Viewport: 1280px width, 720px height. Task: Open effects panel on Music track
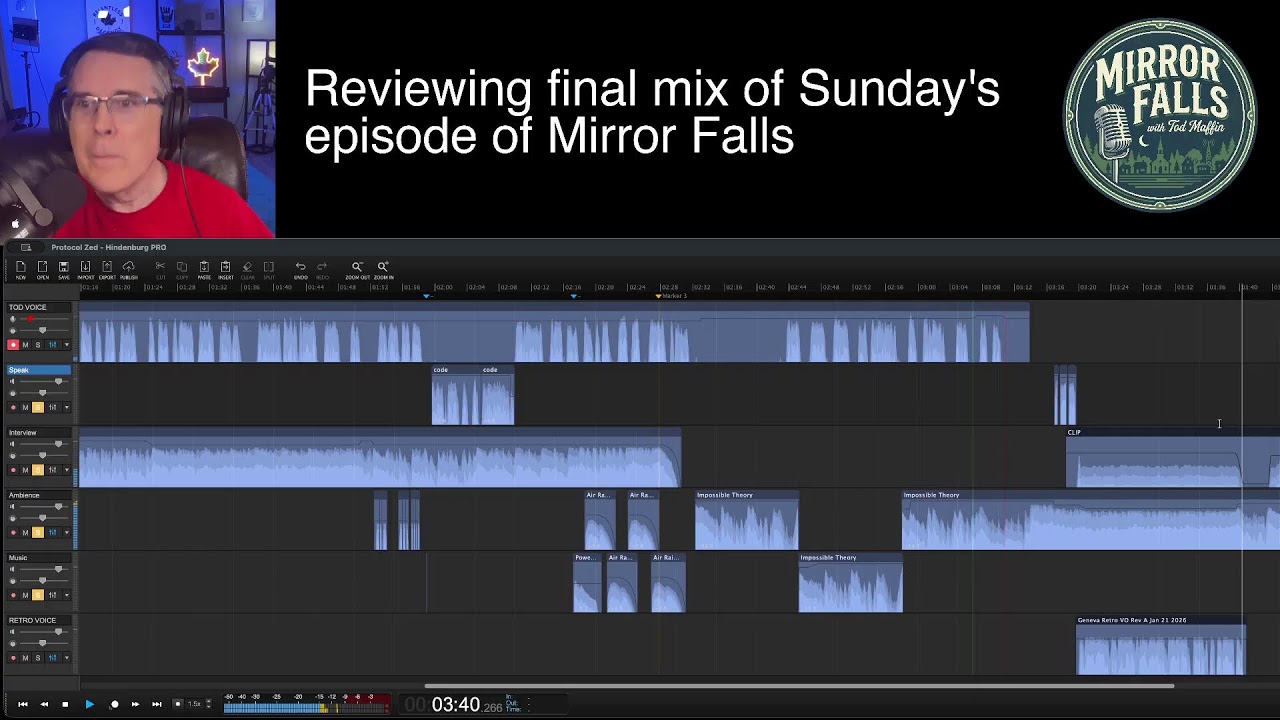click(x=53, y=595)
